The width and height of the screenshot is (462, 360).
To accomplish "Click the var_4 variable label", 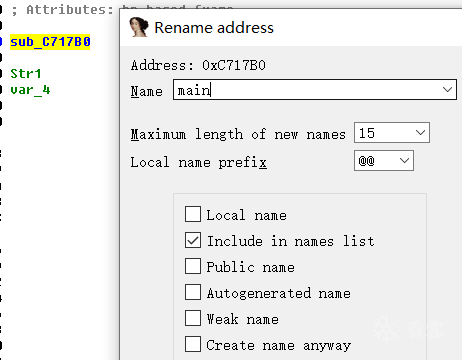I will [30, 90].
